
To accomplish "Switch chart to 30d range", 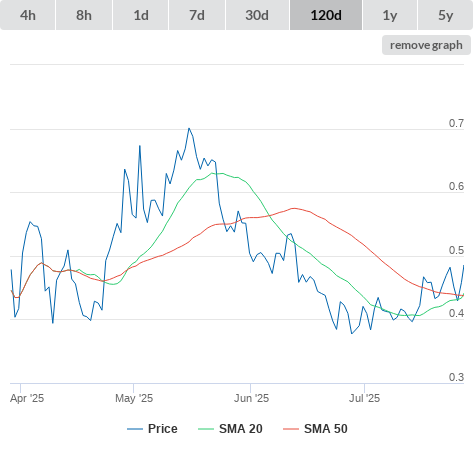I will [257, 15].
